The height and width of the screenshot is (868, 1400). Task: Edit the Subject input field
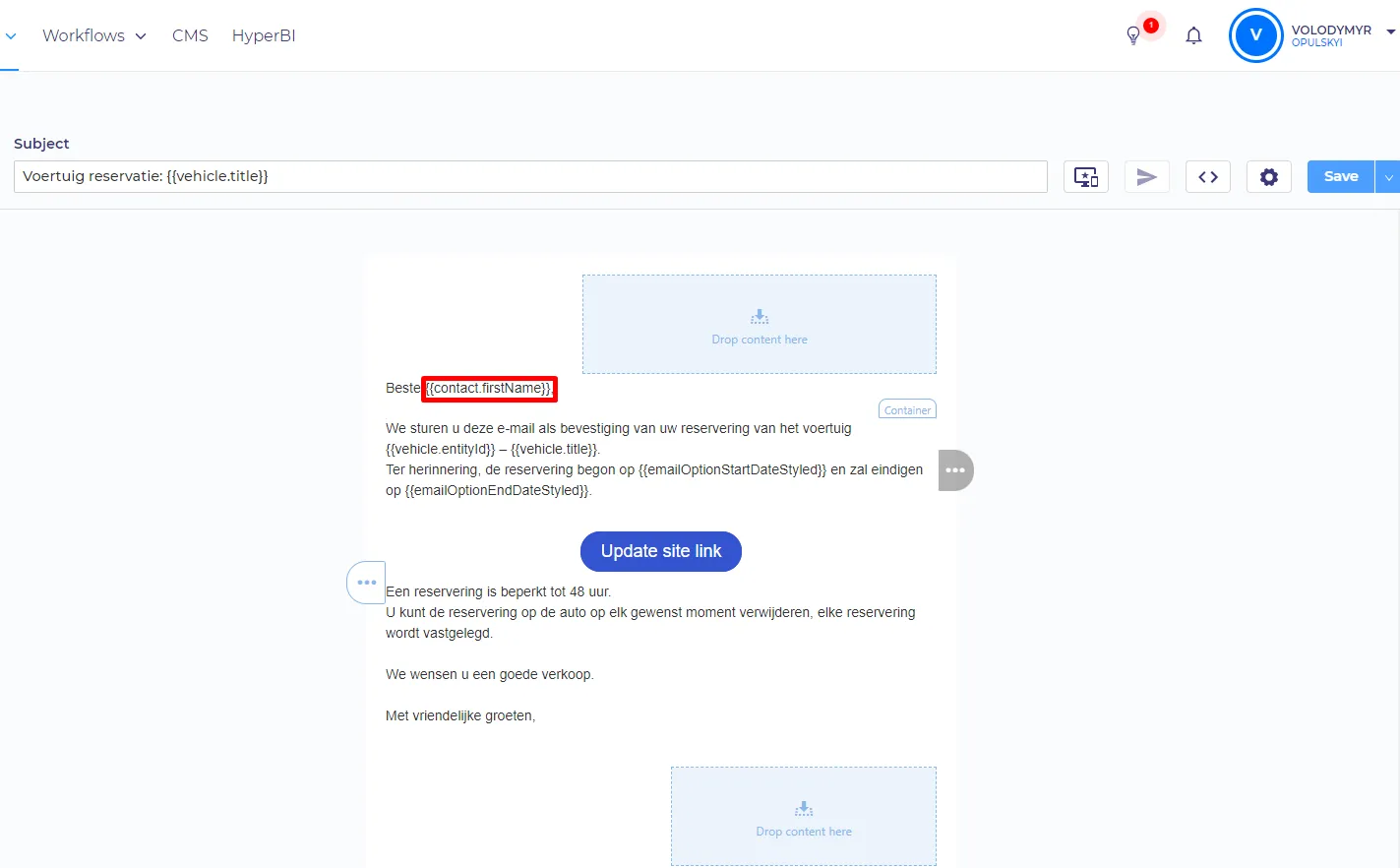(x=530, y=176)
